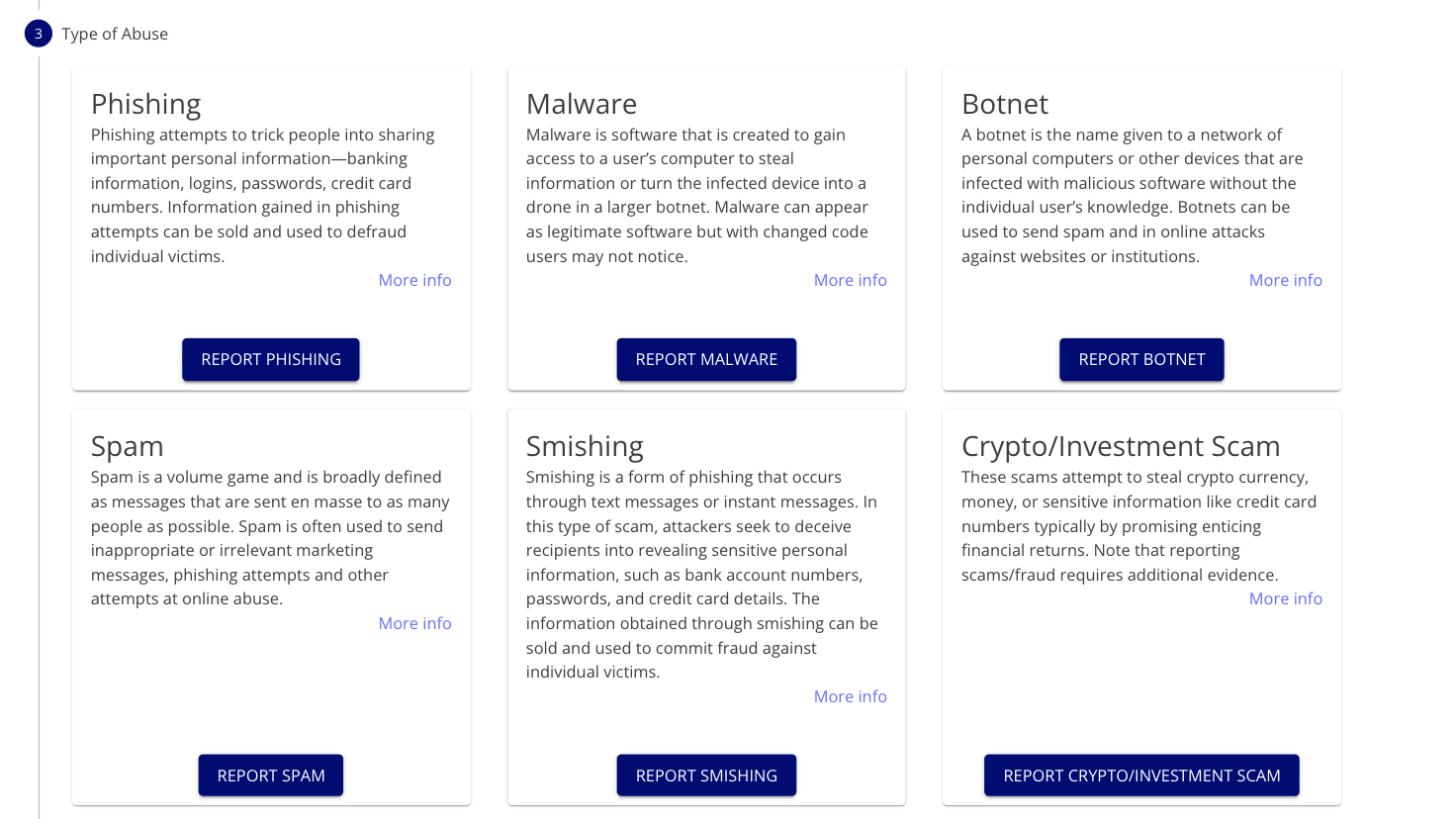Click the Crypto/Investment Scam card heading

point(1121,446)
